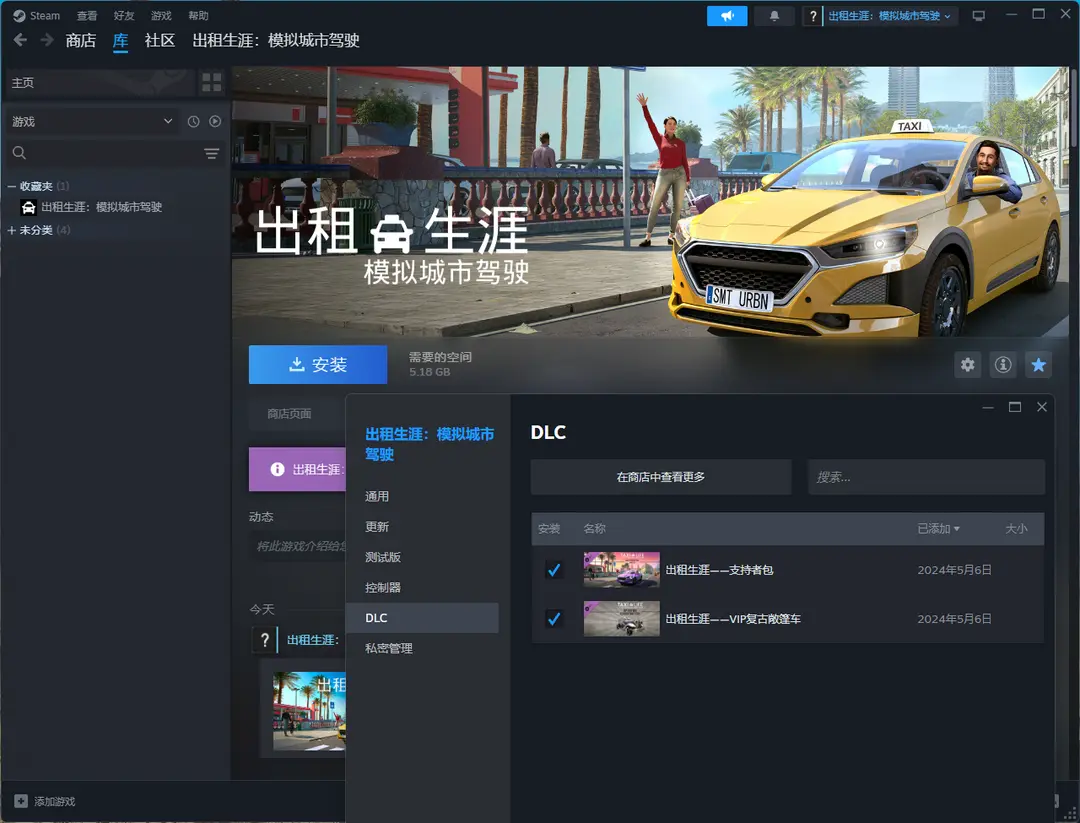Click the Steam logo menu
Screen dimensions: 1080x823
(19, 16)
